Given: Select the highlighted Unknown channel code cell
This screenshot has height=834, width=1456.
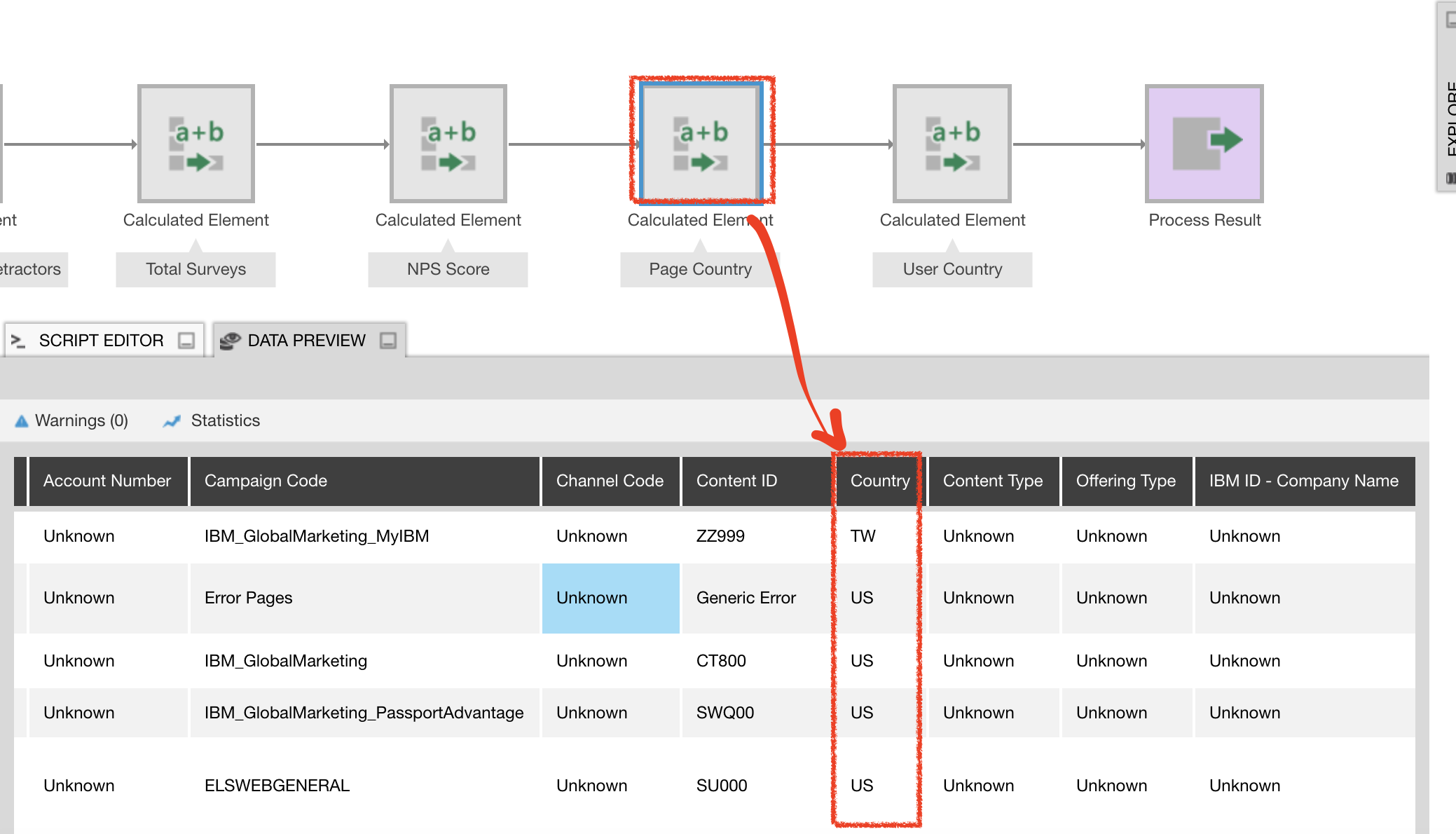Looking at the screenshot, I should click(x=610, y=598).
